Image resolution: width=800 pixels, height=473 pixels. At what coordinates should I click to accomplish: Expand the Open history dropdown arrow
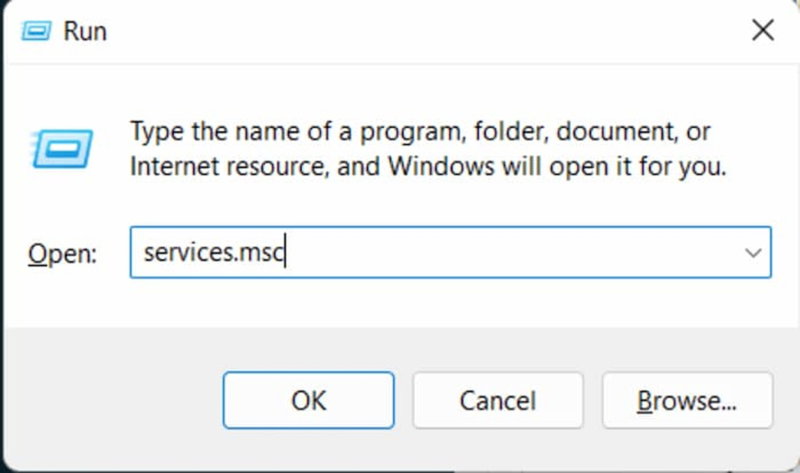(753, 253)
